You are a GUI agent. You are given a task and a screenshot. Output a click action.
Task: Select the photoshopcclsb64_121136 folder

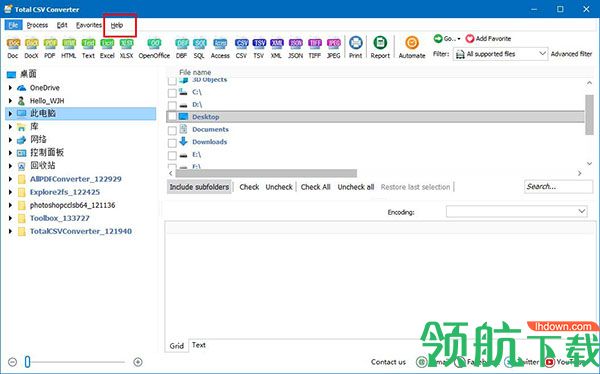coord(72,205)
